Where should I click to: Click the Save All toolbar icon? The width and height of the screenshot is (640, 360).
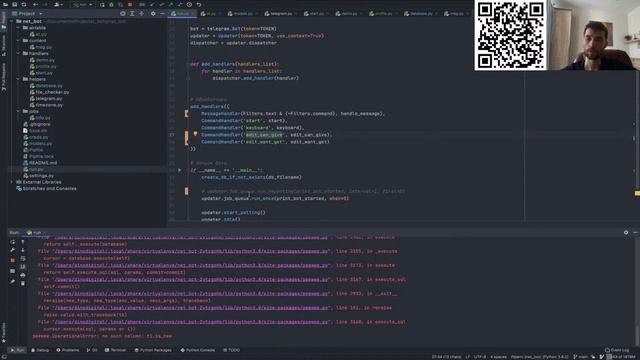pyautogui.click(x=15, y=4)
